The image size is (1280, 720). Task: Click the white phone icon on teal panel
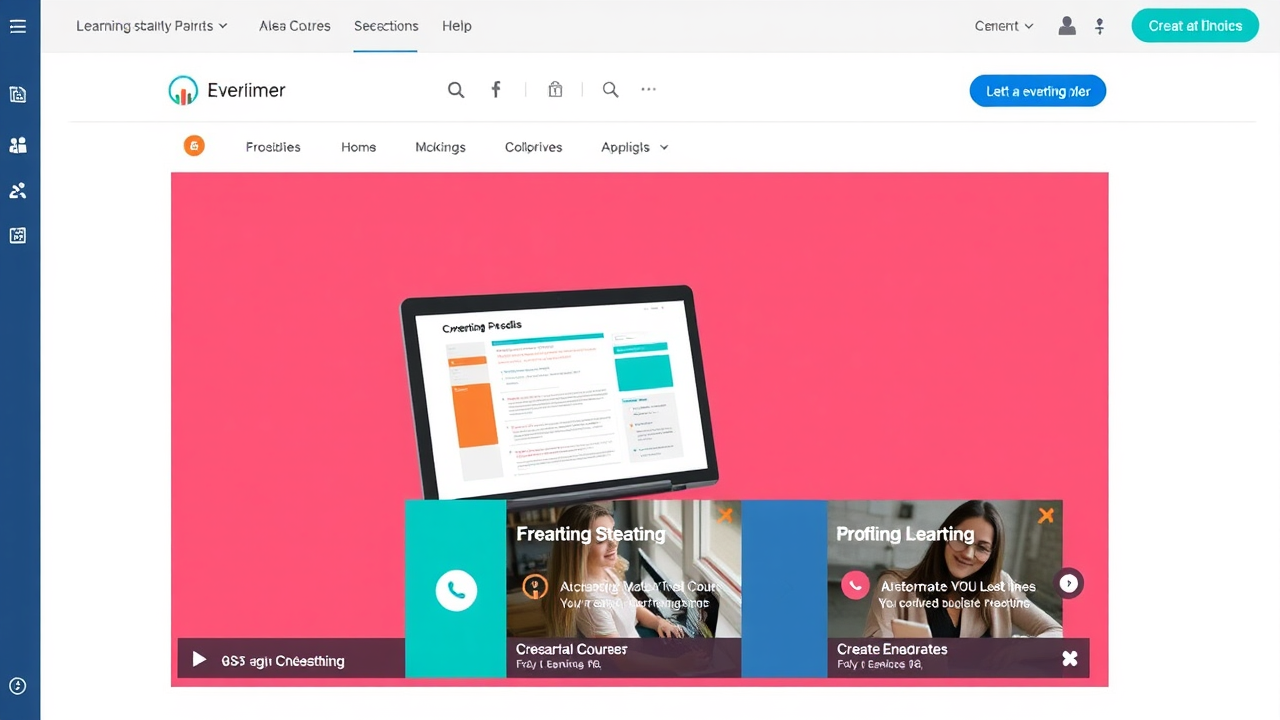[x=456, y=590]
